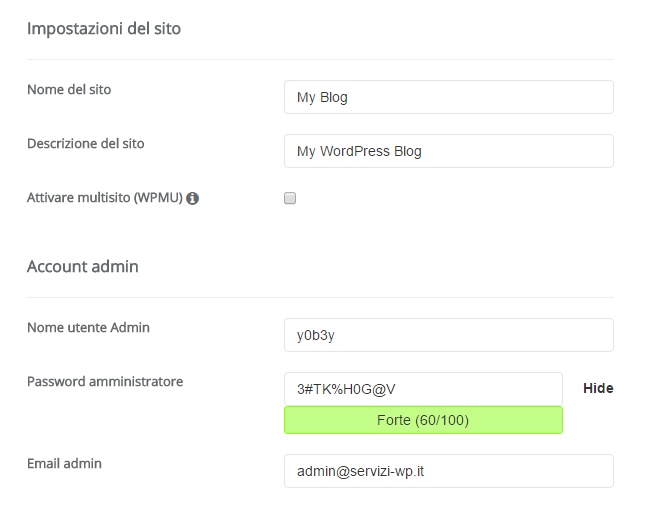645x506 pixels.
Task: Click the "Descrizione del sito" label
Action: [x=85, y=143]
